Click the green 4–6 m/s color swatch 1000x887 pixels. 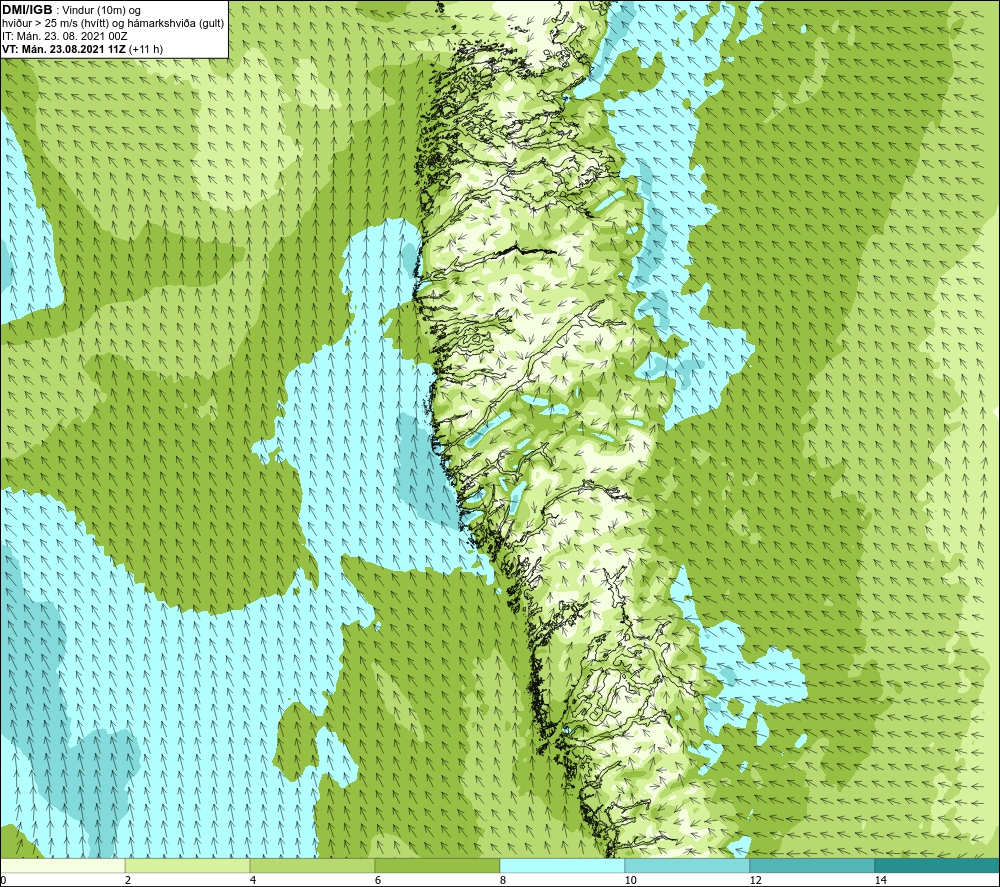click(312, 865)
